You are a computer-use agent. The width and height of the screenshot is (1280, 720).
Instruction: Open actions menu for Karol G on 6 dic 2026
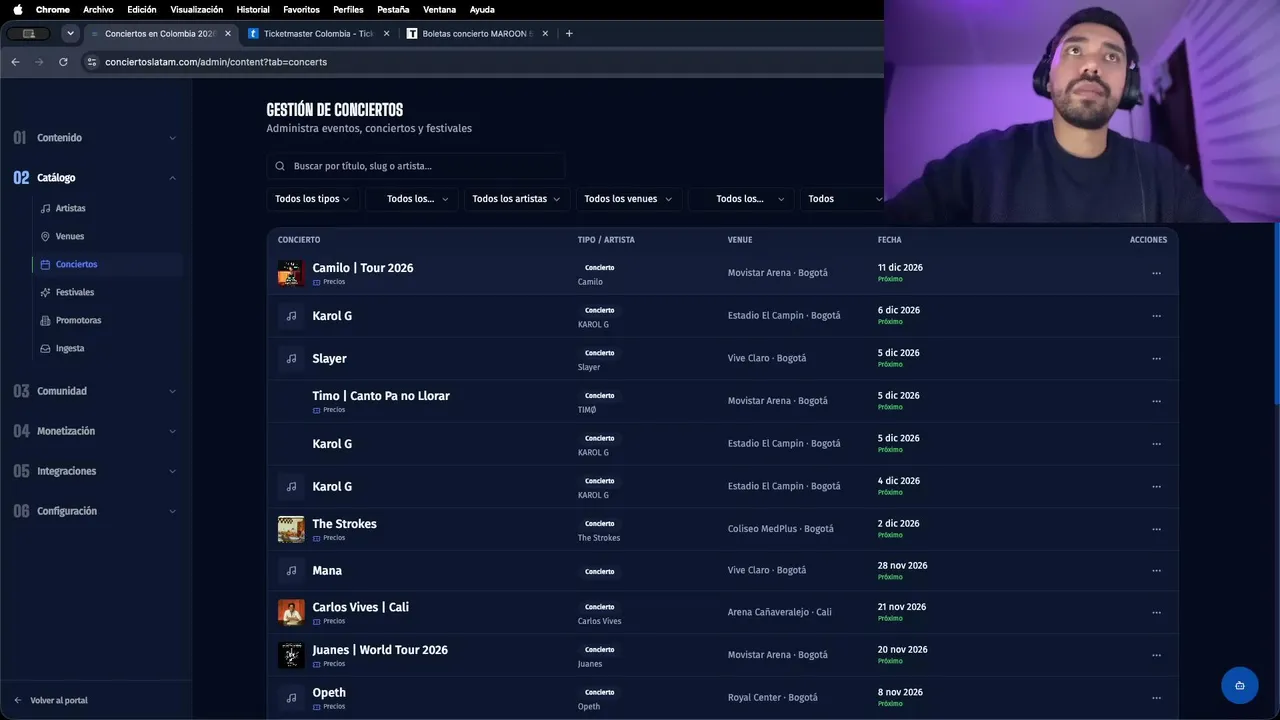[x=1156, y=316]
